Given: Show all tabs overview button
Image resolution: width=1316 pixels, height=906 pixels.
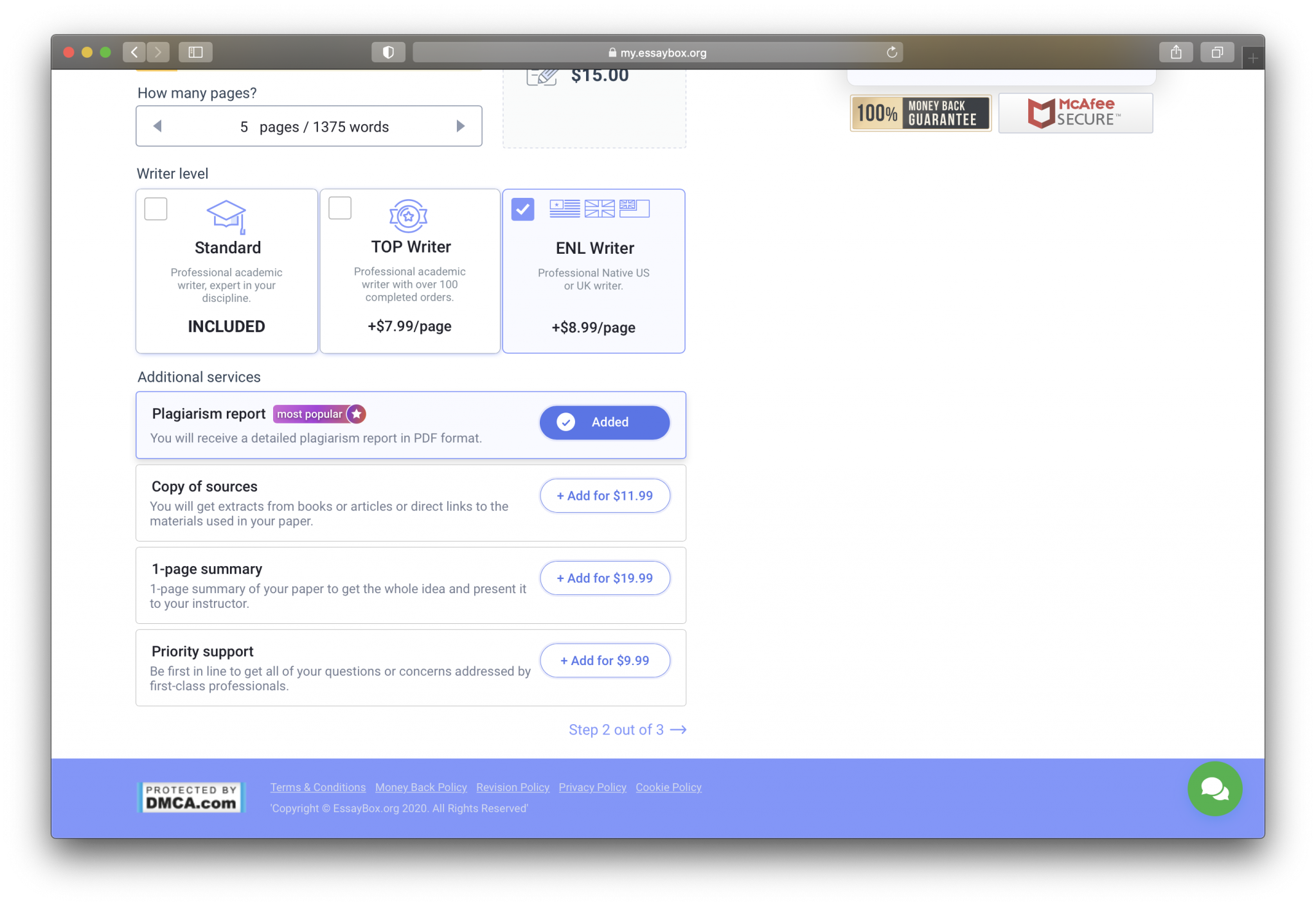Looking at the screenshot, I should [x=1217, y=52].
